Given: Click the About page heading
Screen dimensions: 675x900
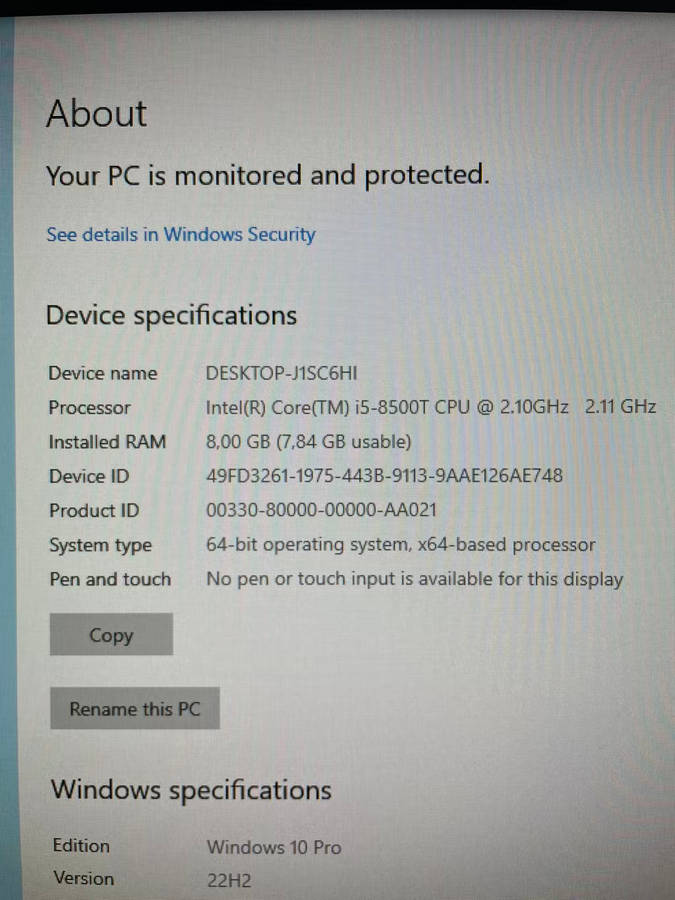Looking at the screenshot, I should (95, 114).
